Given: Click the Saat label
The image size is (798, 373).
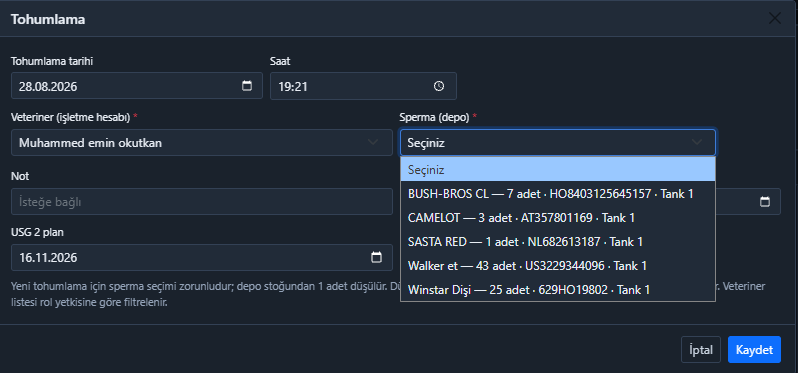Looking at the screenshot, I should tap(280, 61).
